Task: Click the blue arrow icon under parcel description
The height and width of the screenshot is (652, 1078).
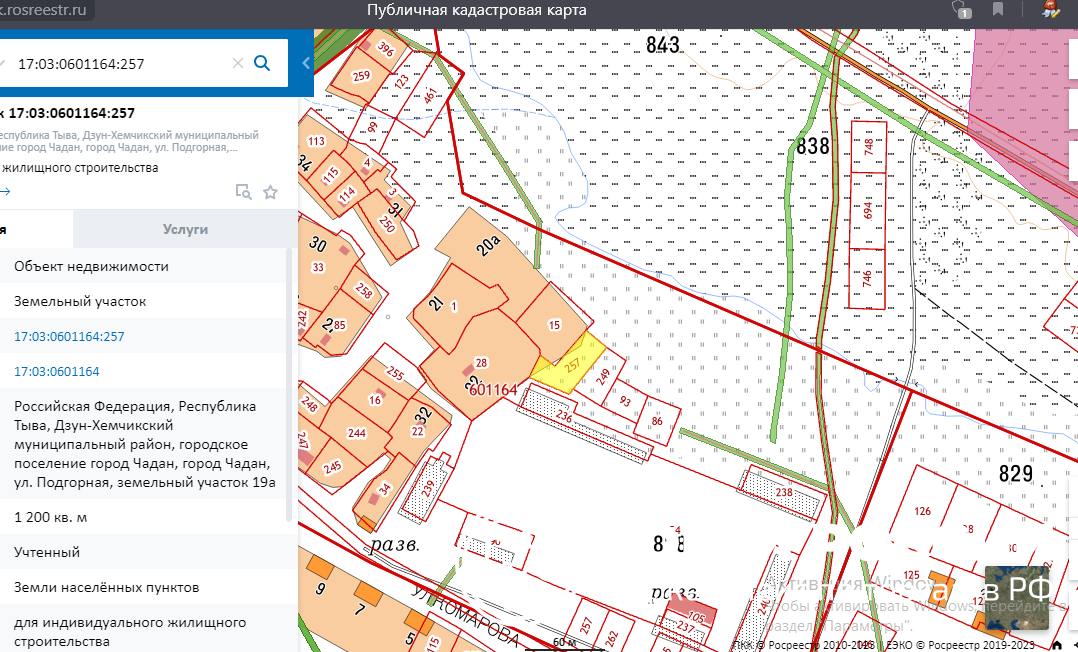Action: [5, 192]
